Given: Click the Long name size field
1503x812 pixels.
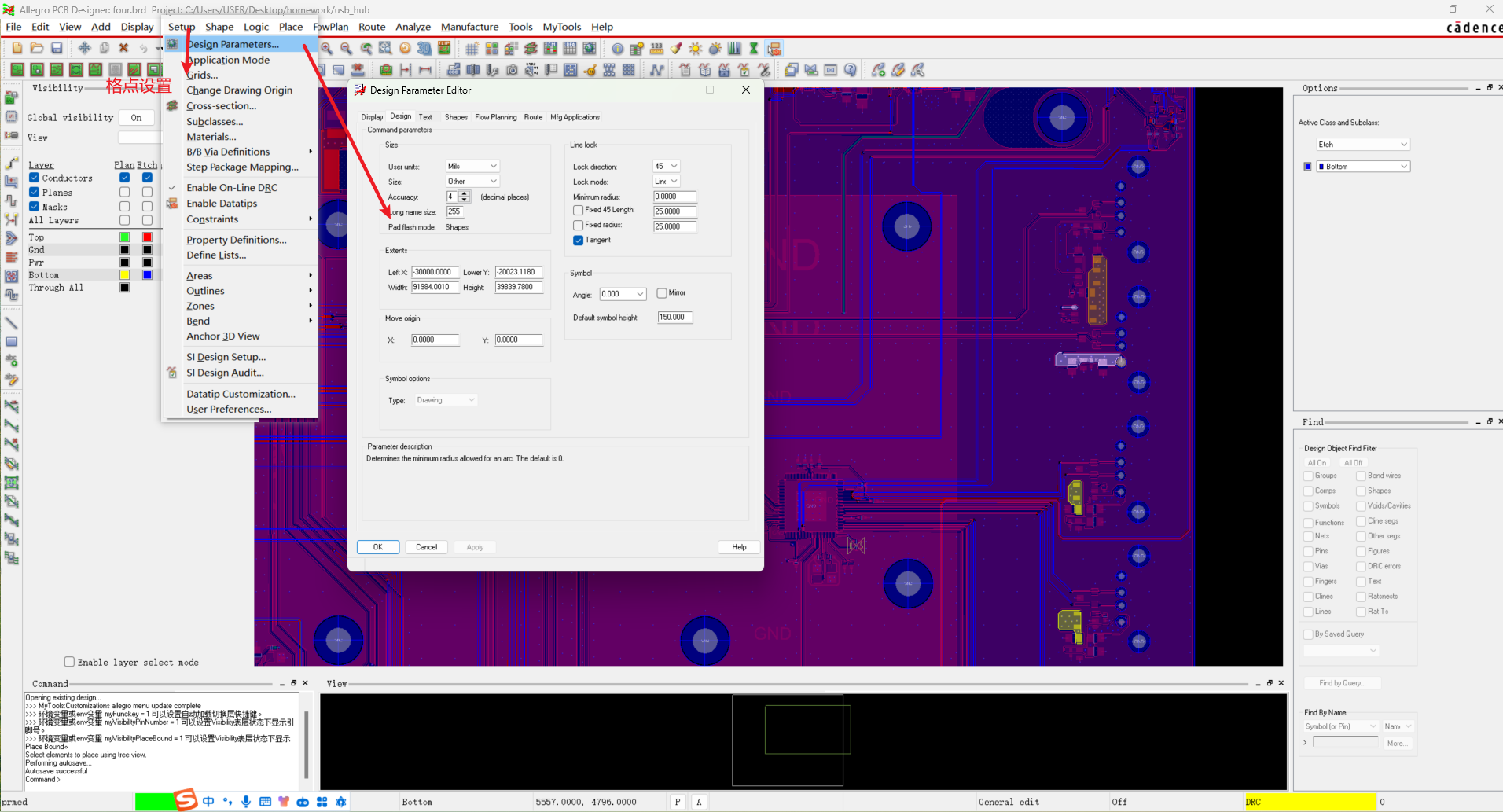Looking at the screenshot, I should coord(454,211).
